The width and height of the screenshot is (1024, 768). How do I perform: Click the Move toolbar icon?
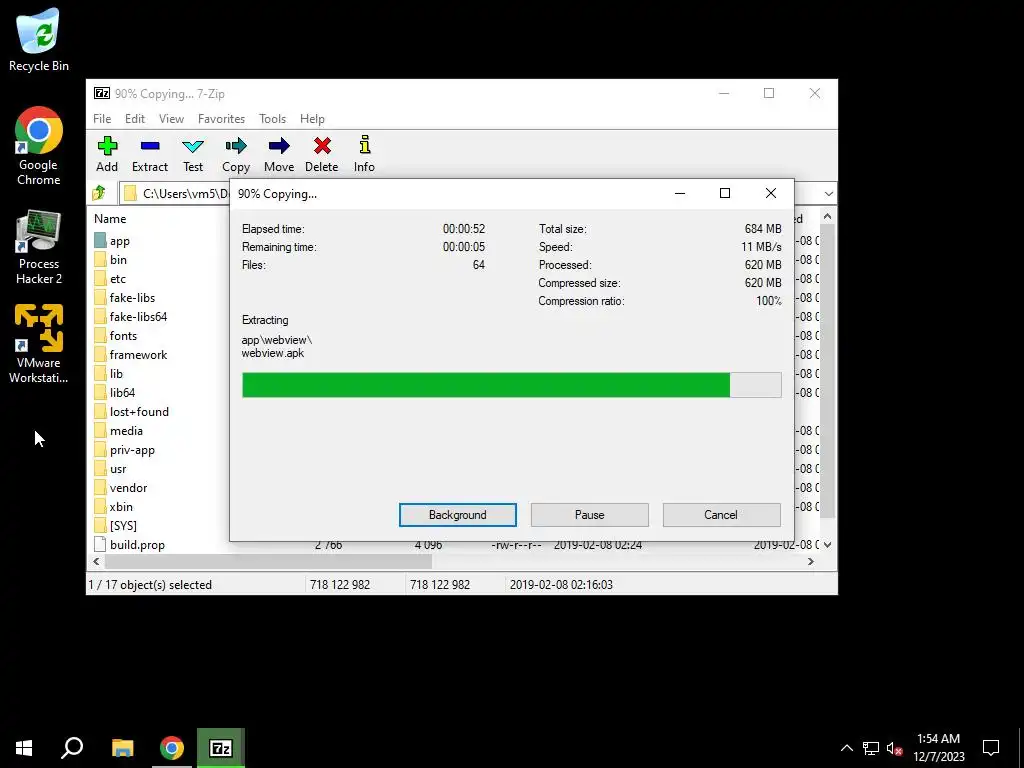(279, 154)
